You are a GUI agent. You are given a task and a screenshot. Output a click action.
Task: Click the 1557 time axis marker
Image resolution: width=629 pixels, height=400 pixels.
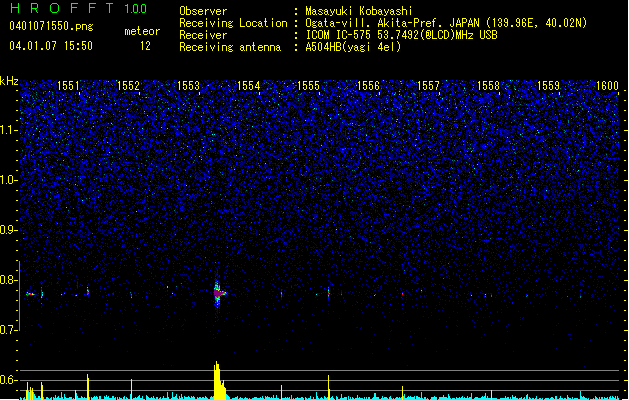point(428,86)
